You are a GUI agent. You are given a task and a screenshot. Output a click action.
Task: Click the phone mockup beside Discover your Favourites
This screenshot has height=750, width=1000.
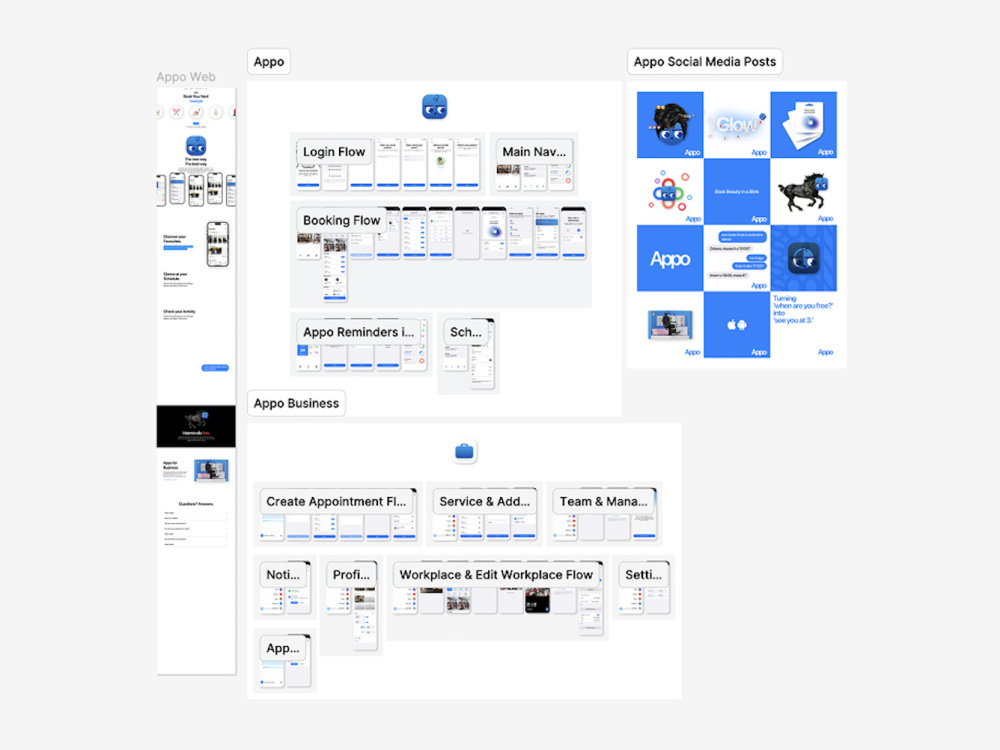click(x=217, y=244)
